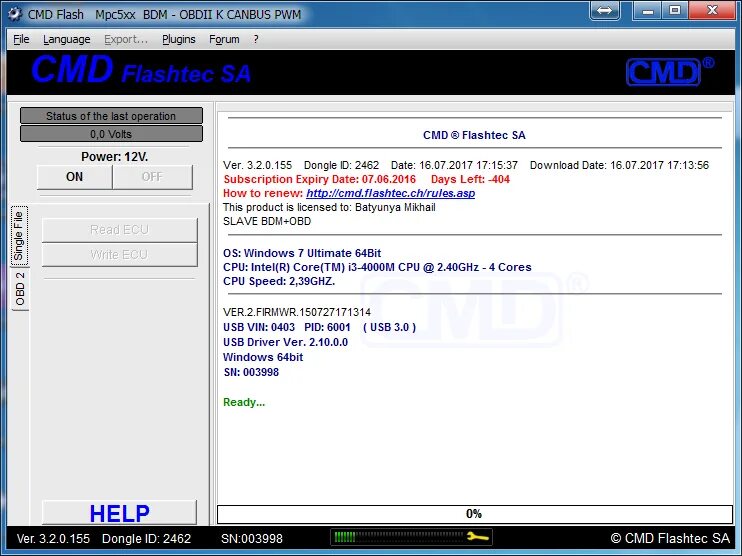Close the CMD Flash window
The height and width of the screenshot is (556, 742).
click(712, 10)
